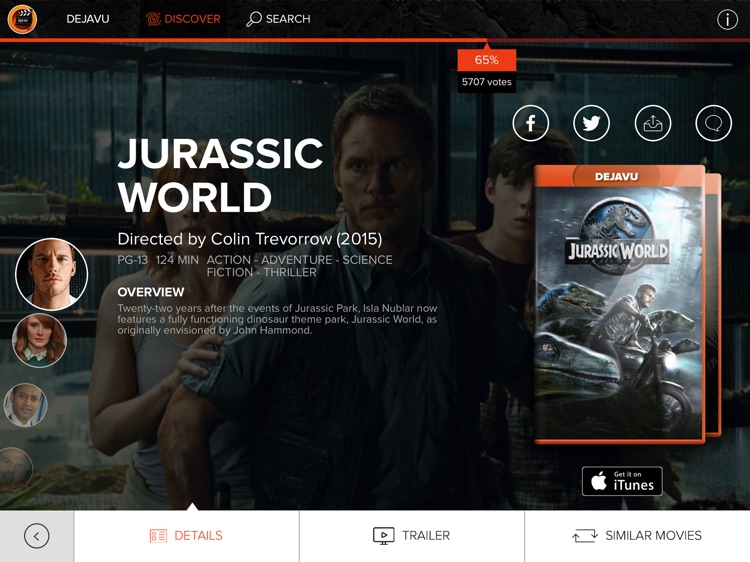Open the export share icon
Image resolution: width=750 pixels, height=562 pixels.
point(652,123)
